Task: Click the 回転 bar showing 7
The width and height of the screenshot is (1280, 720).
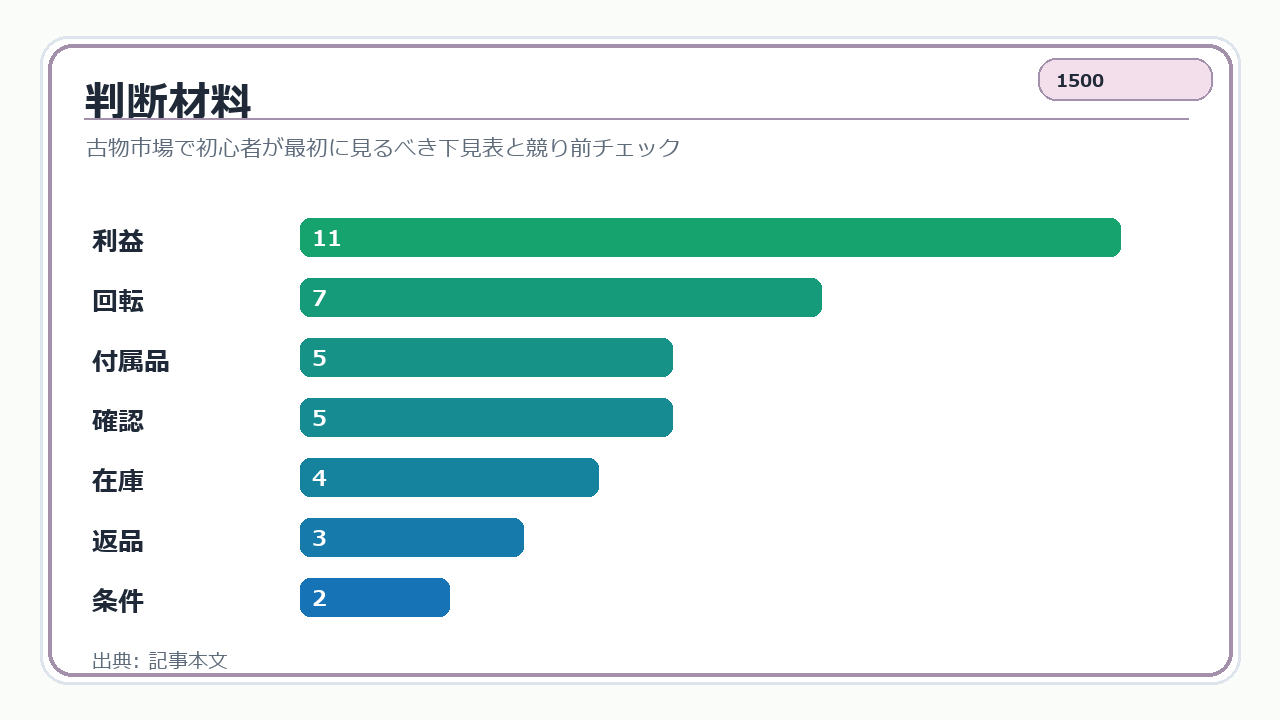Action: [561, 298]
